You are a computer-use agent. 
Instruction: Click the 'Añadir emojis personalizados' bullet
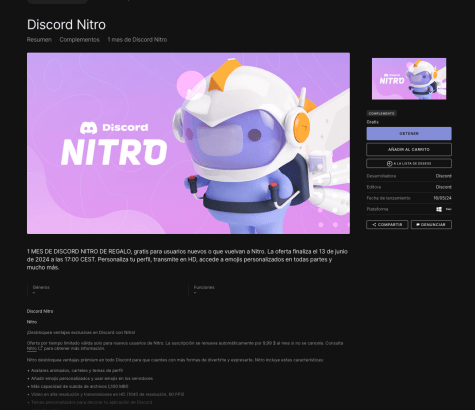(x=92, y=378)
